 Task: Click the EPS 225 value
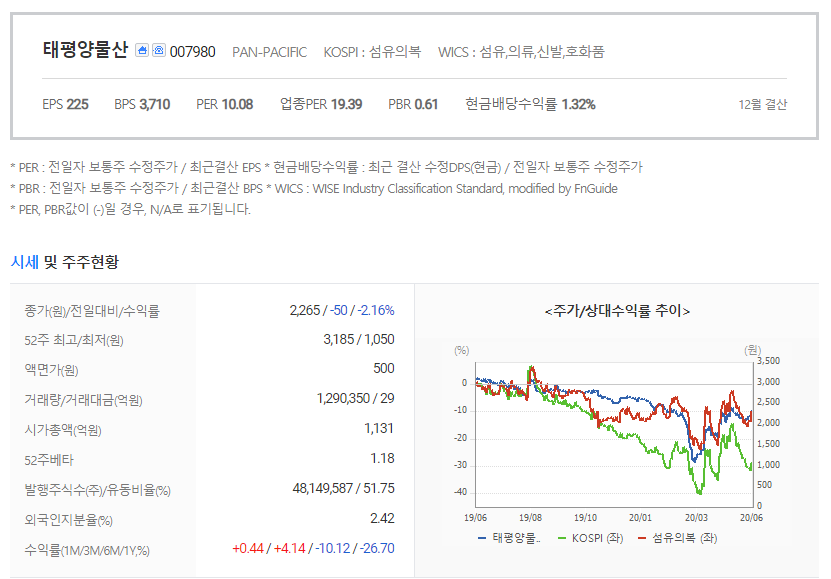pyautogui.click(x=65, y=104)
